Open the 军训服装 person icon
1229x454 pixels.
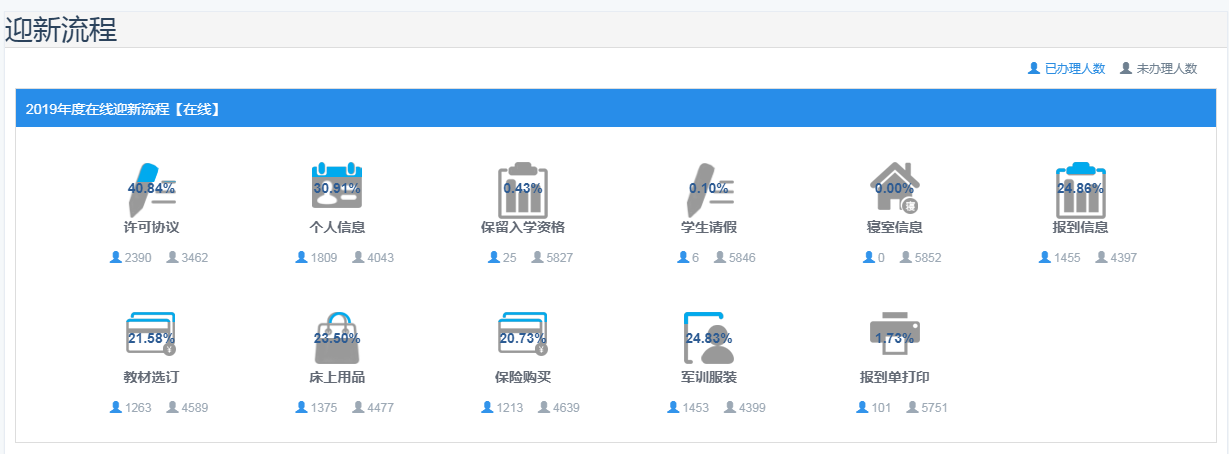[709, 337]
